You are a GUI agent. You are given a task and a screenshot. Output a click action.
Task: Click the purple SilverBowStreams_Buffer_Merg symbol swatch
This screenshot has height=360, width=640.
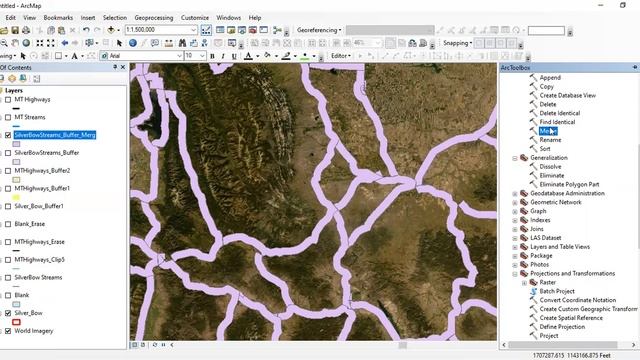(16, 144)
